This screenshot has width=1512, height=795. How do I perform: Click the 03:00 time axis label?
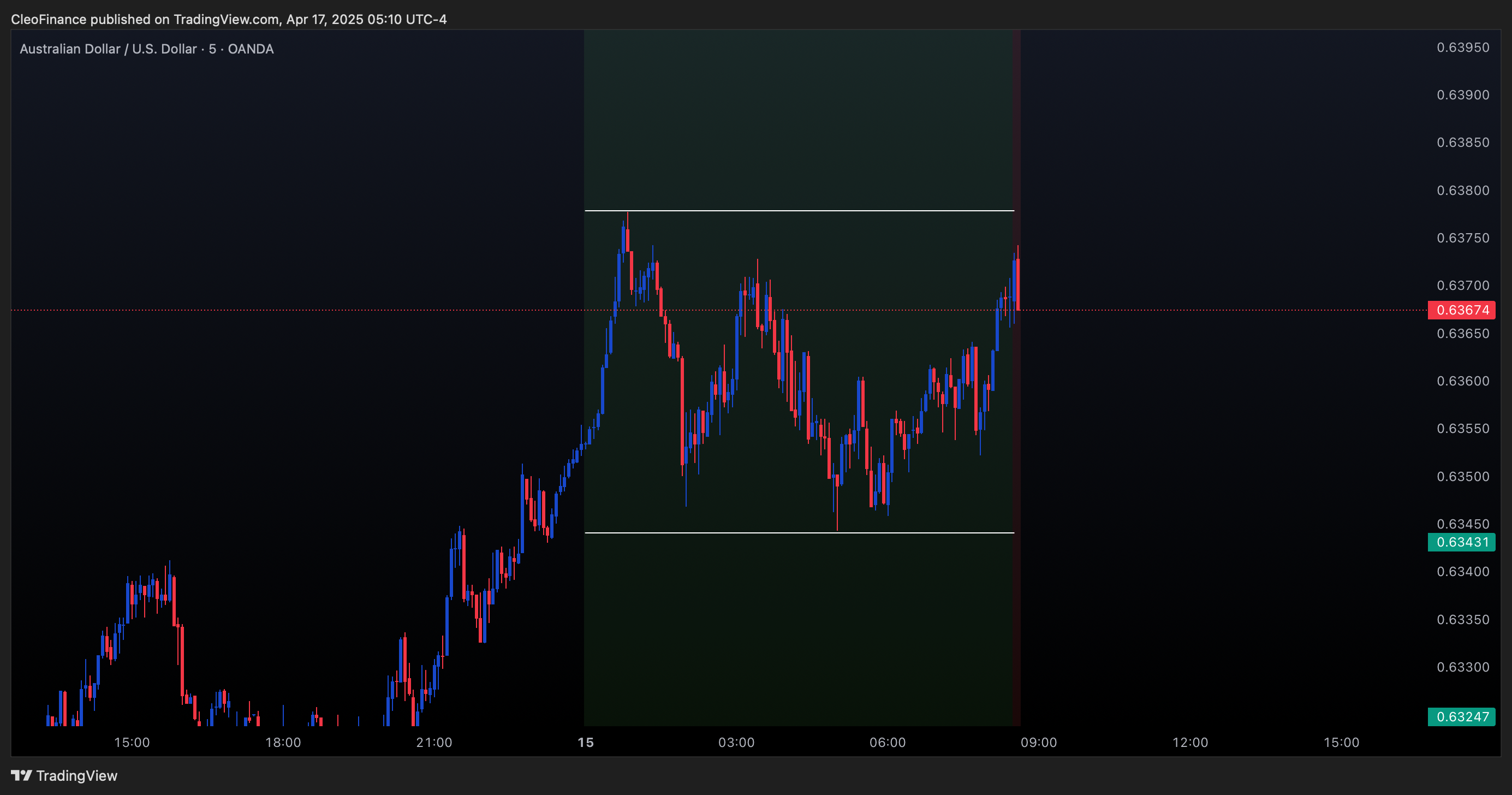click(x=737, y=743)
